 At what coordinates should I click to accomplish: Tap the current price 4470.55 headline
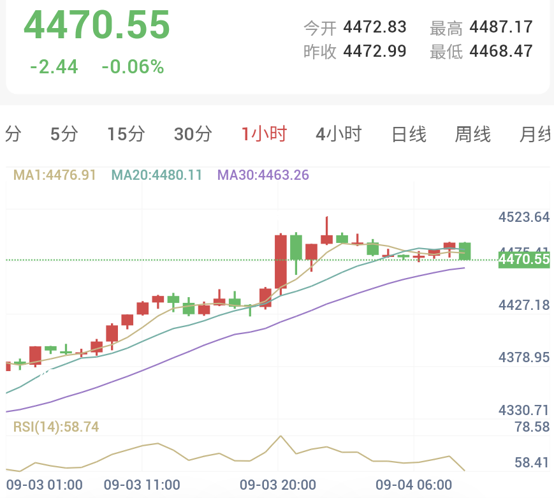coord(97,25)
